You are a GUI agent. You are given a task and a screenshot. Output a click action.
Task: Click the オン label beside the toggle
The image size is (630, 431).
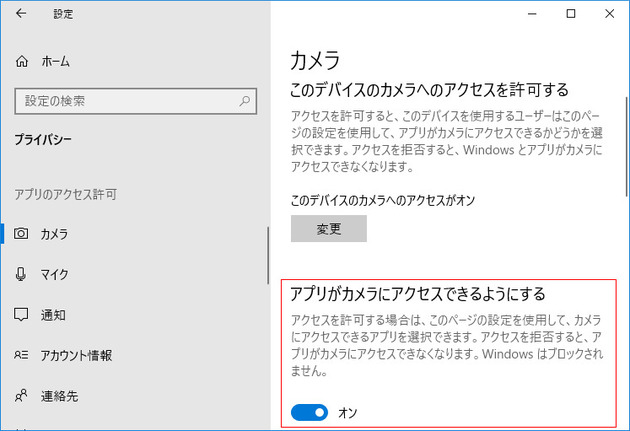[x=348, y=412]
